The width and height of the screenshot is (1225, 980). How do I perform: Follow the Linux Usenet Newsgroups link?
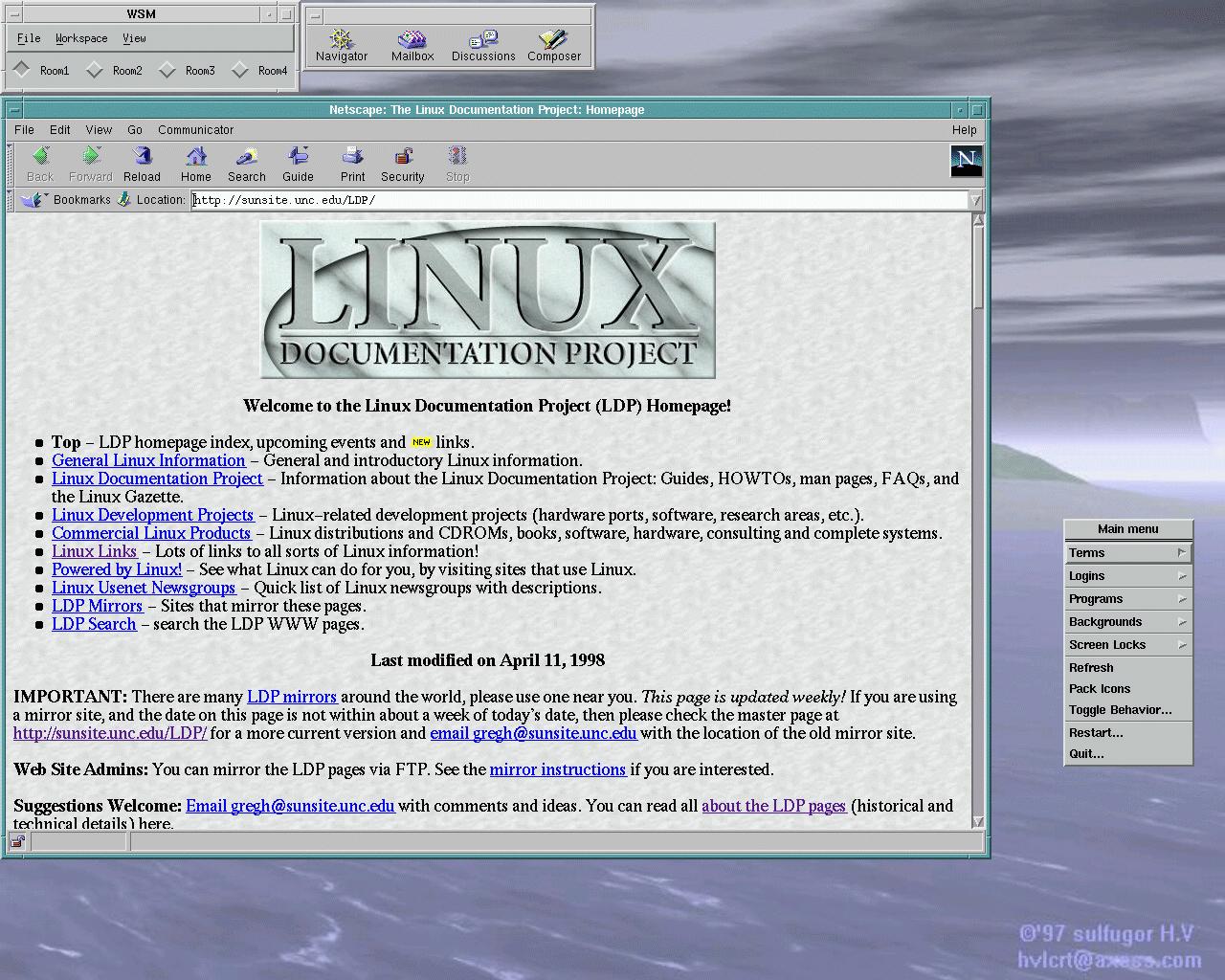[144, 588]
